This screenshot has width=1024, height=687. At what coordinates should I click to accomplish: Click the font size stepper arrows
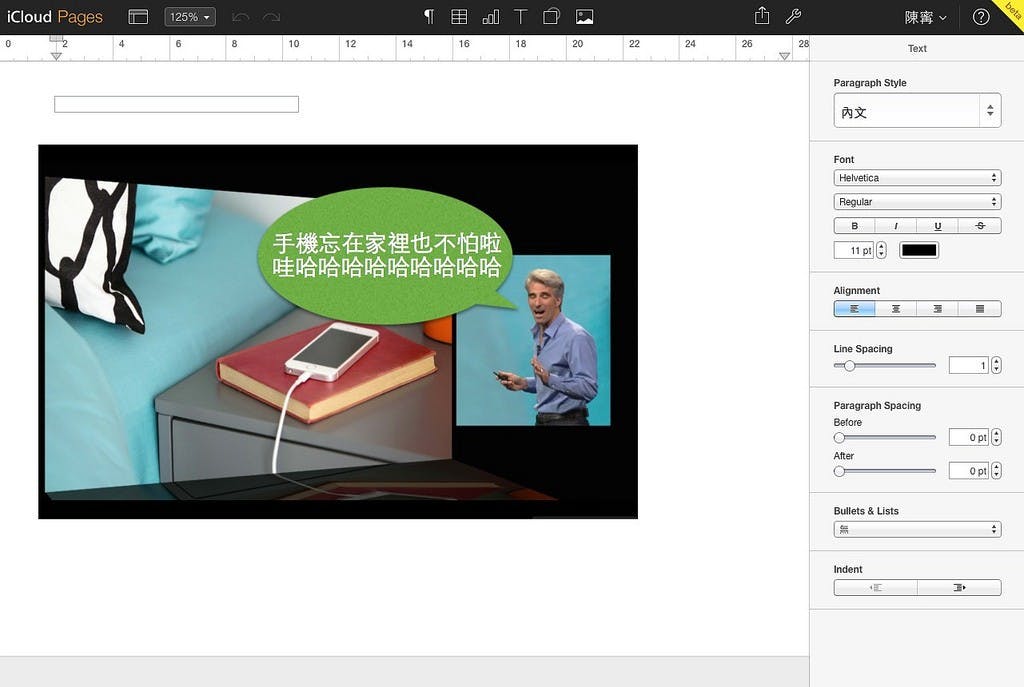pos(882,250)
